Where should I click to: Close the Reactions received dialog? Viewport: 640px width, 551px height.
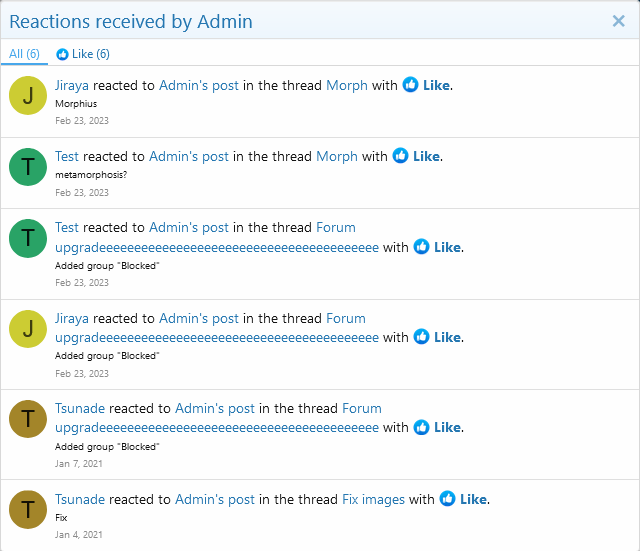[x=618, y=21]
